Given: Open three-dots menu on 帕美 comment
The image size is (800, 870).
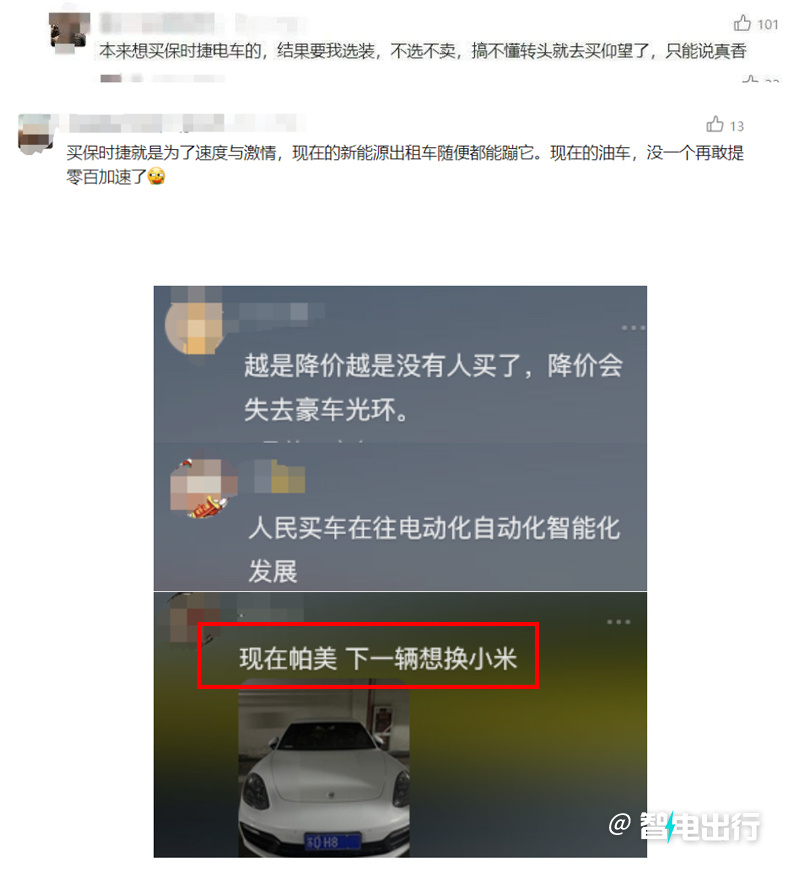Looking at the screenshot, I should (619, 622).
